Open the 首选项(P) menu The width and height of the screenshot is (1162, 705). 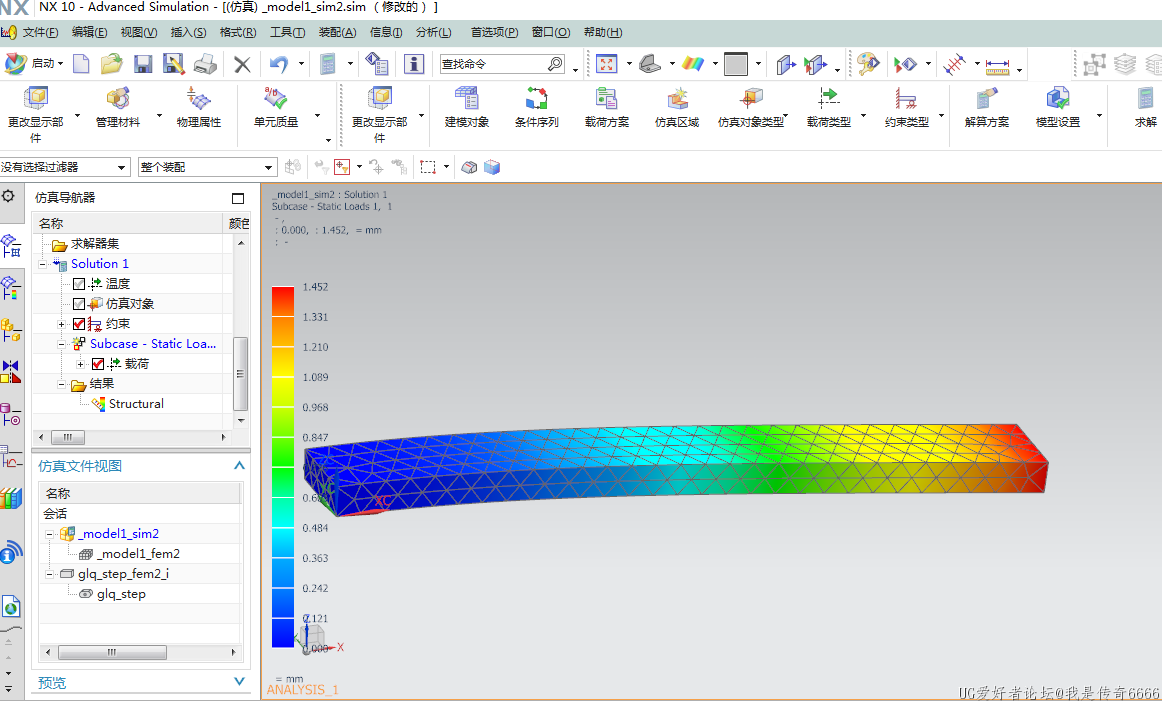pyautogui.click(x=494, y=33)
